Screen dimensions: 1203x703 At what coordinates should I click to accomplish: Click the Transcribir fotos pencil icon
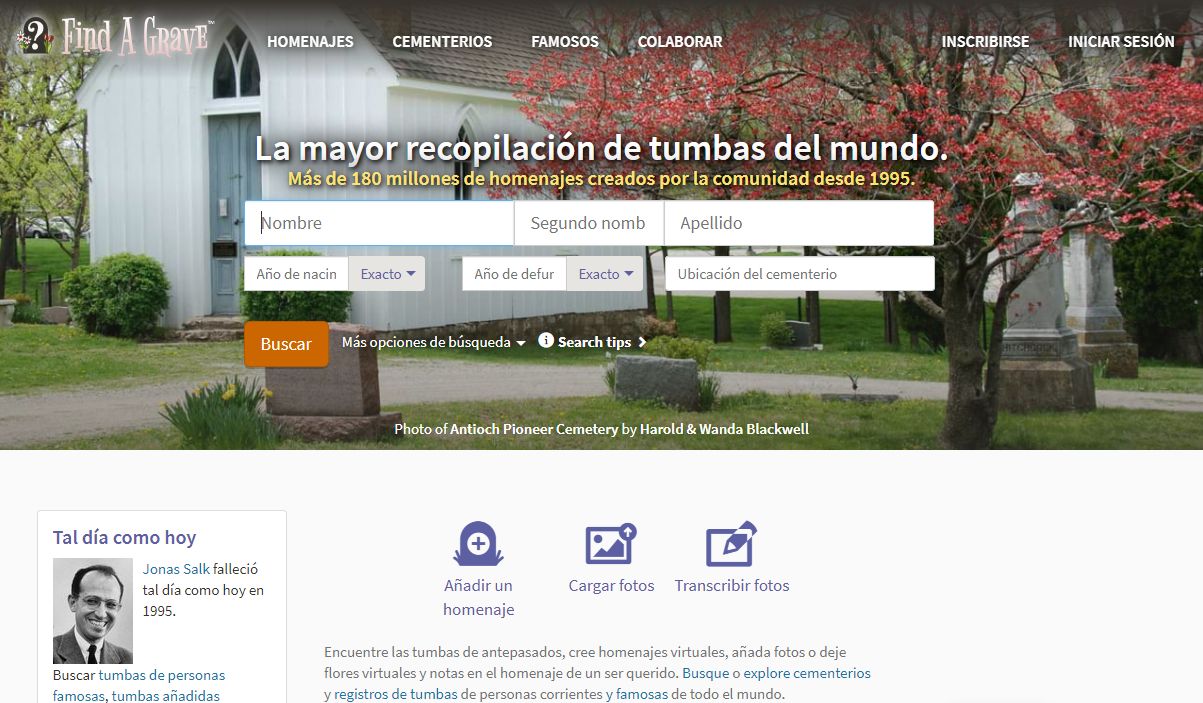731,544
